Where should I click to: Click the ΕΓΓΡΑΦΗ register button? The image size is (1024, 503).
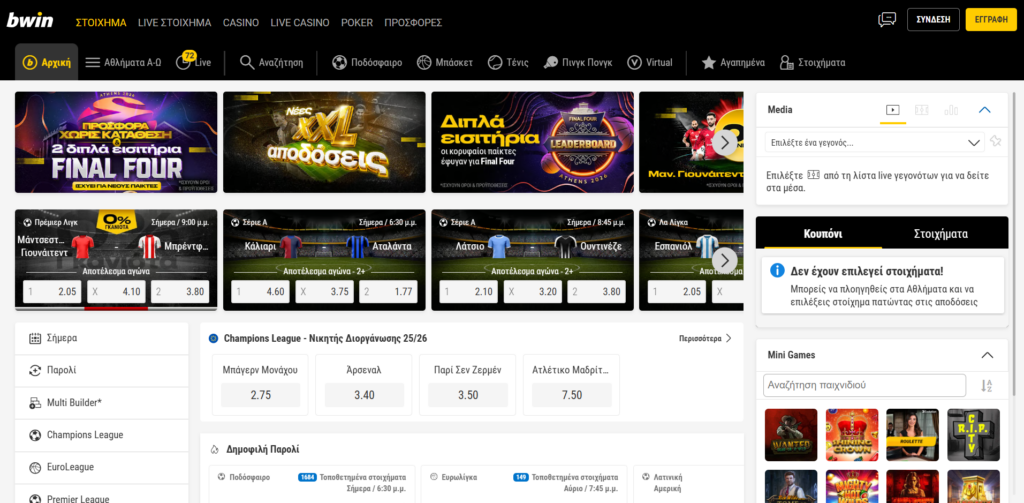pos(991,20)
